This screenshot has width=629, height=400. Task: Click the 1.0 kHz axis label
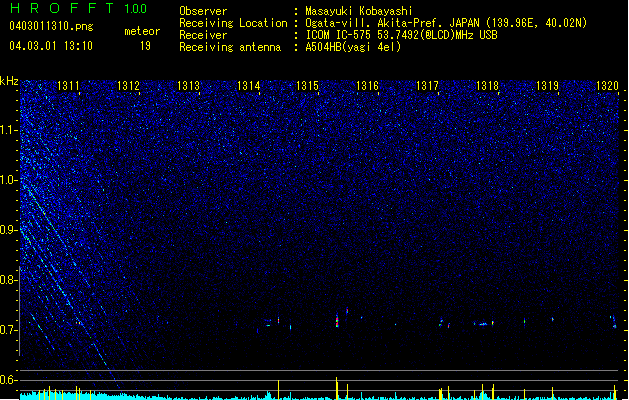pyautogui.click(x=9, y=180)
